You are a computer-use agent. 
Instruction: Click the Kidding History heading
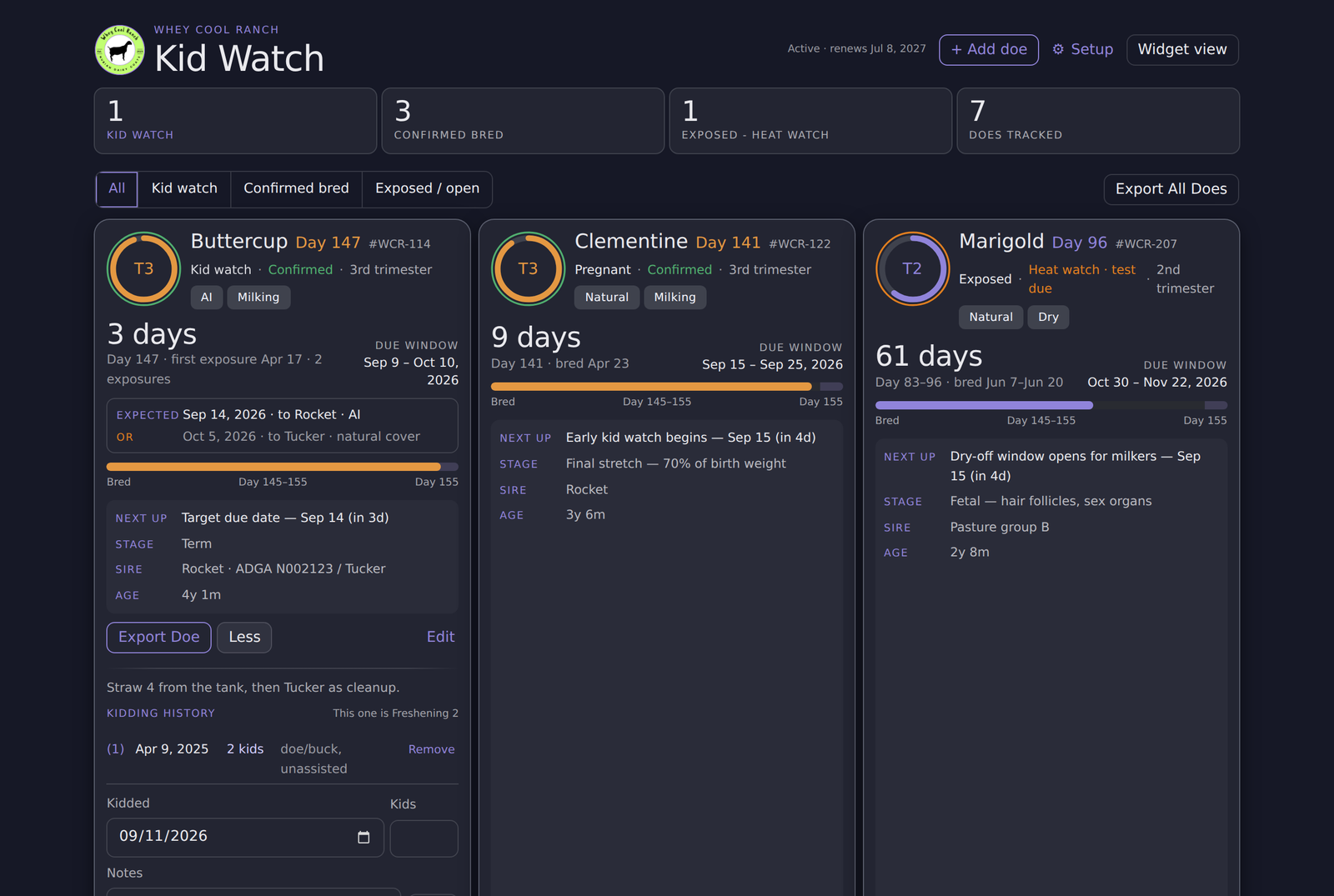coord(161,713)
